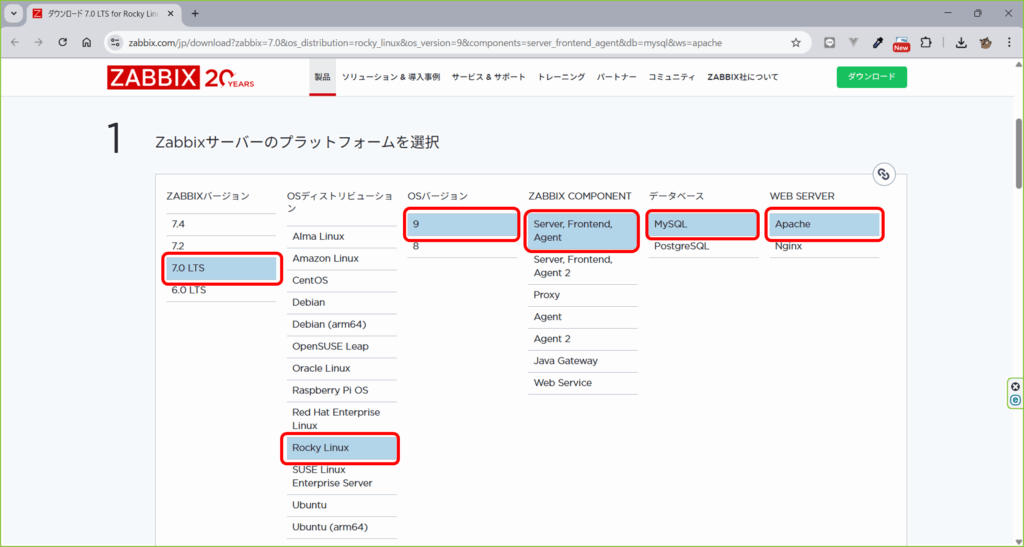Open ソリューション & 導入事例 menu
Viewport: 1024px width, 547px height.
coord(391,77)
